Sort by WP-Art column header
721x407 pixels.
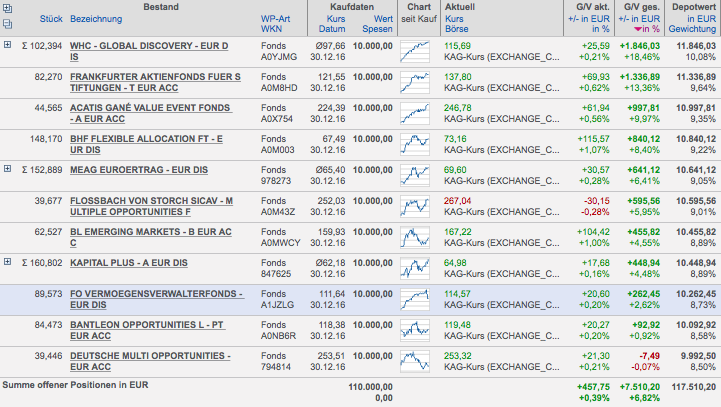pos(275,19)
